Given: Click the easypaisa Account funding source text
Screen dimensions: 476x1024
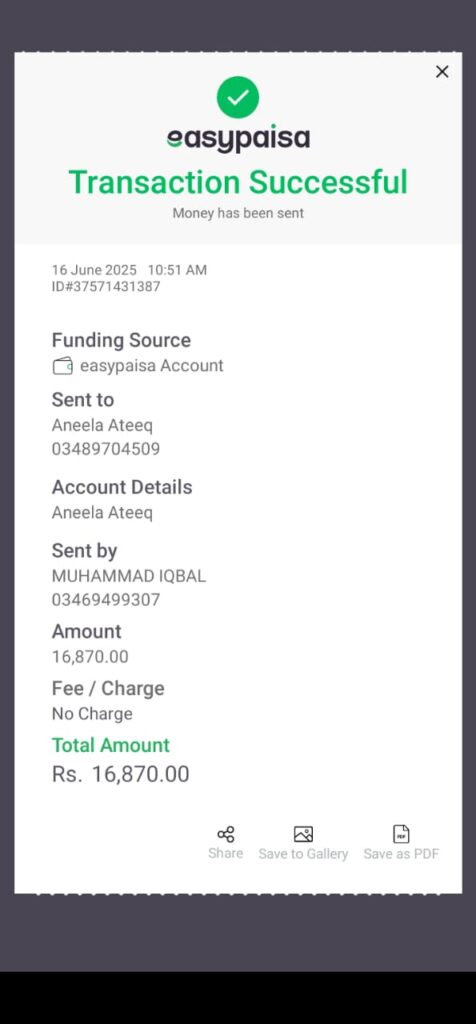Looking at the screenshot, I should [151, 366].
